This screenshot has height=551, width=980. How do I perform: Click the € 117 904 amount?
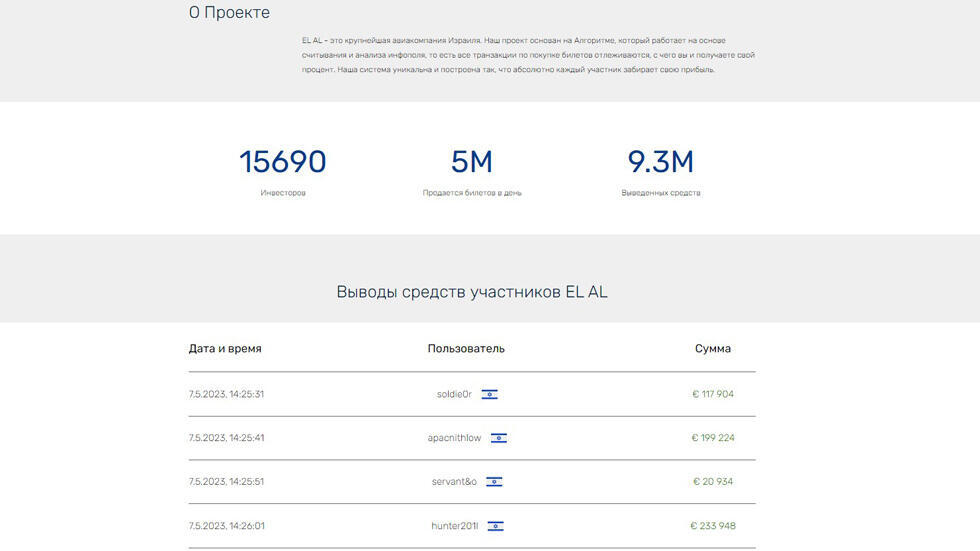pyautogui.click(x=713, y=394)
